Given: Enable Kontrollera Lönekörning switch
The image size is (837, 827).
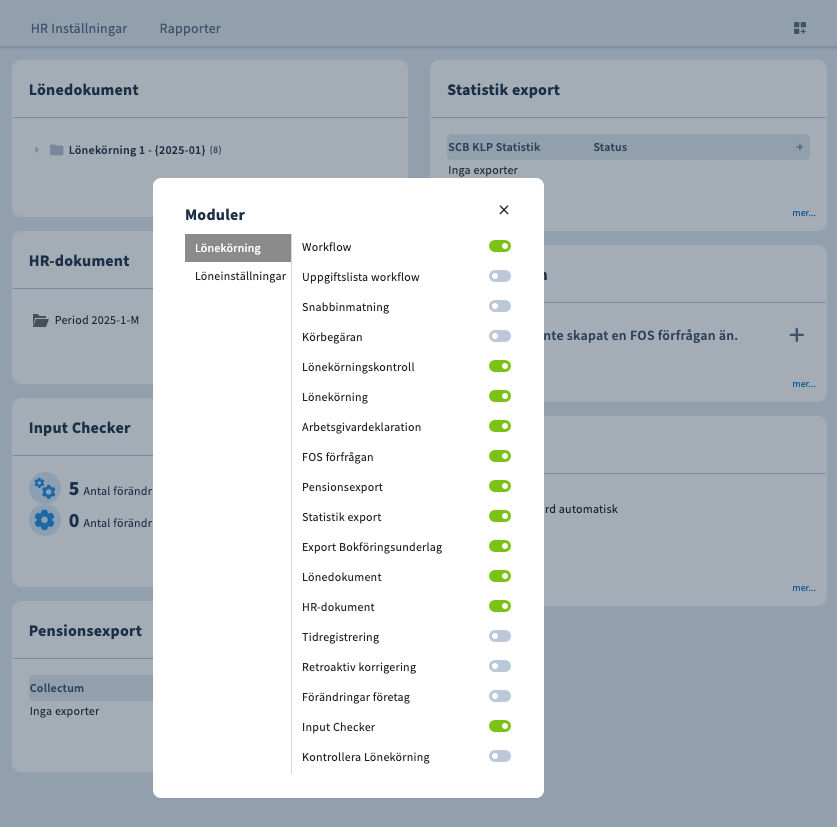Looking at the screenshot, I should (500, 756).
